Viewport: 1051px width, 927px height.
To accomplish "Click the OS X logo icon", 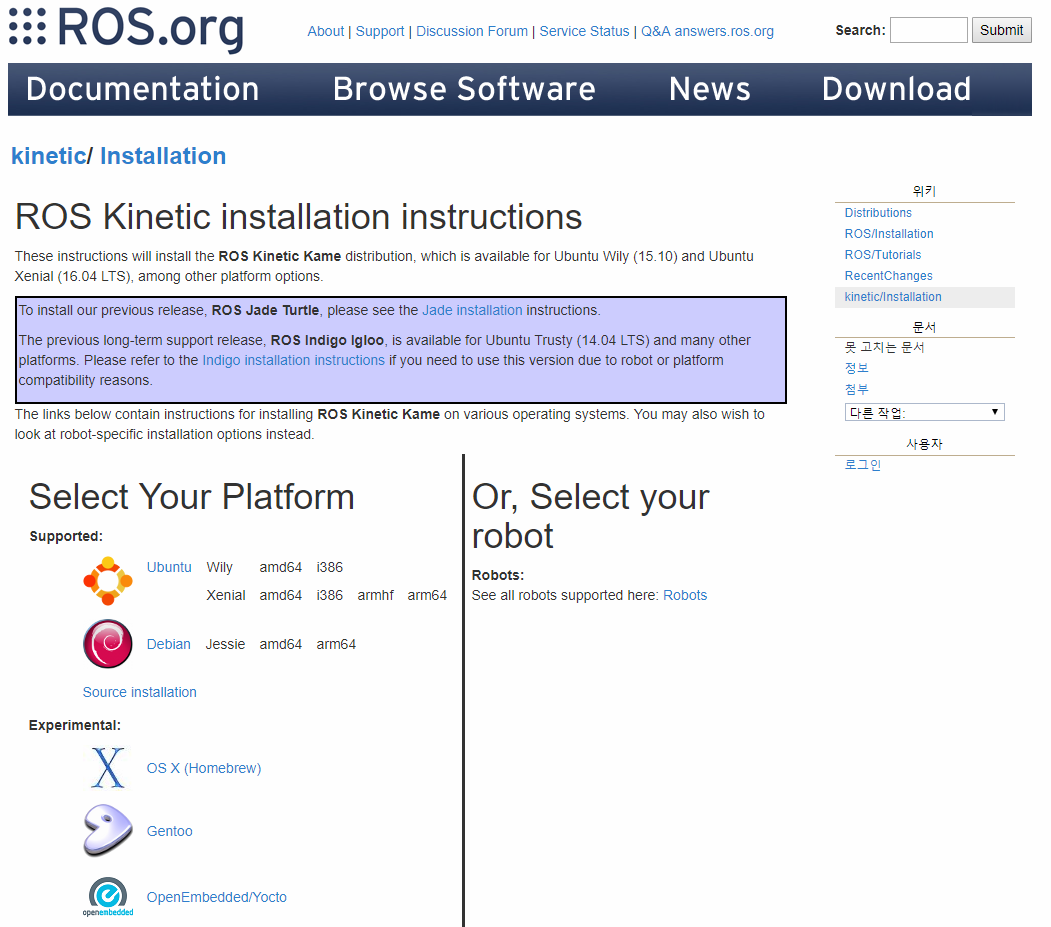I will point(108,768).
